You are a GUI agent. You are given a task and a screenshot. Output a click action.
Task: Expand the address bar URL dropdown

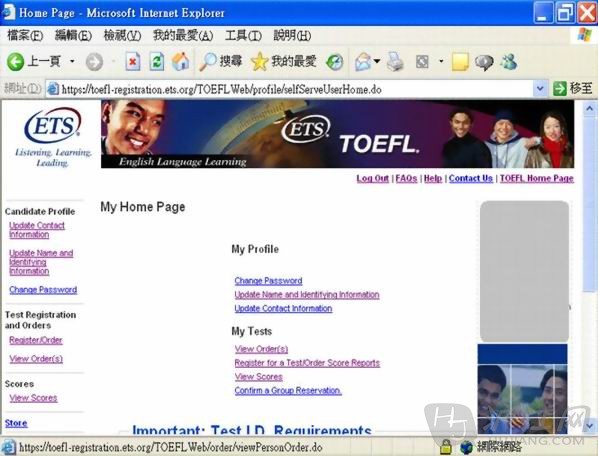pos(540,89)
